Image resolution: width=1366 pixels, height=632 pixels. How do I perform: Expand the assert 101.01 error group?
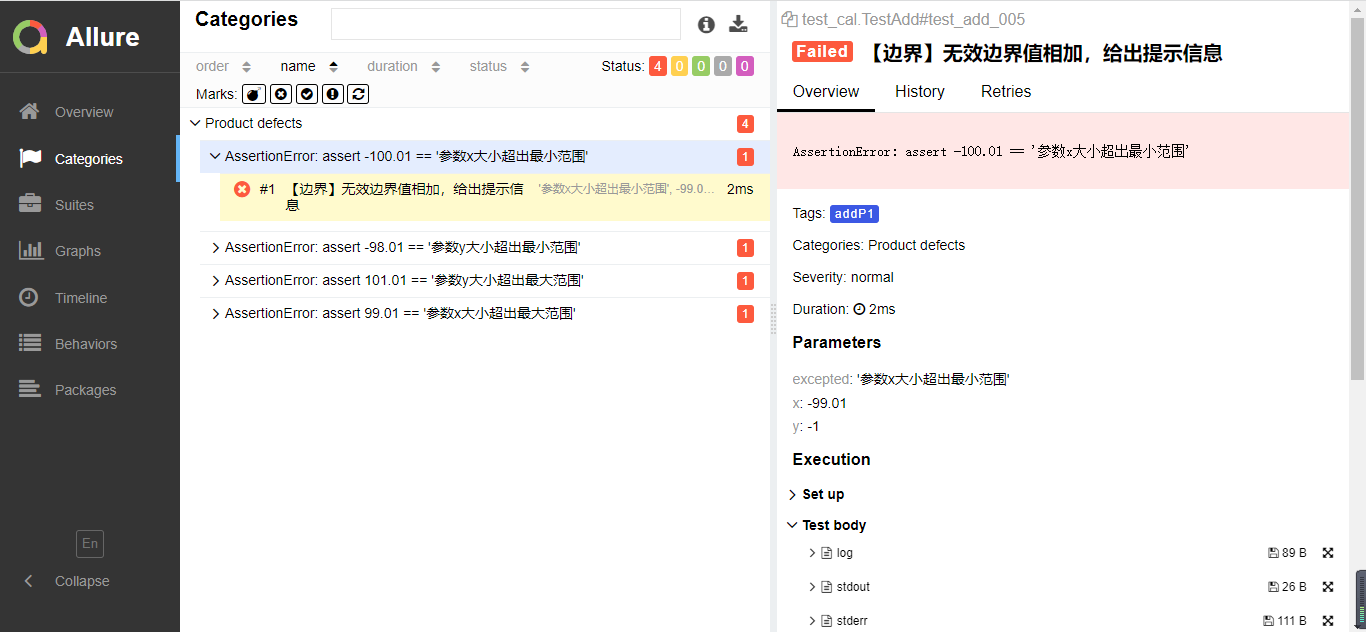[216, 281]
